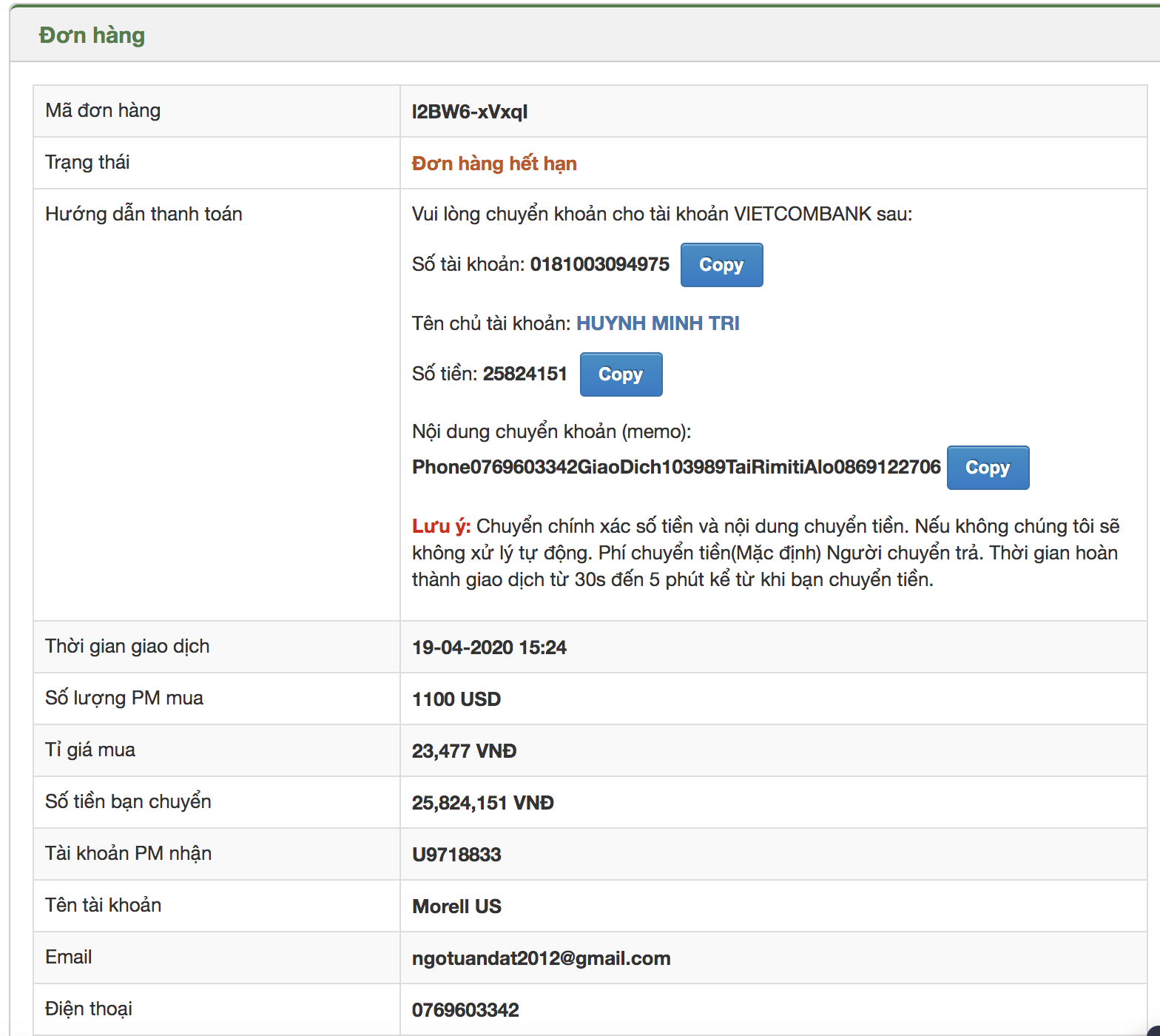Viewport: 1160px width, 1036px height.
Task: Click the transfer total 25,824,151 VNĐ
Action: (483, 803)
